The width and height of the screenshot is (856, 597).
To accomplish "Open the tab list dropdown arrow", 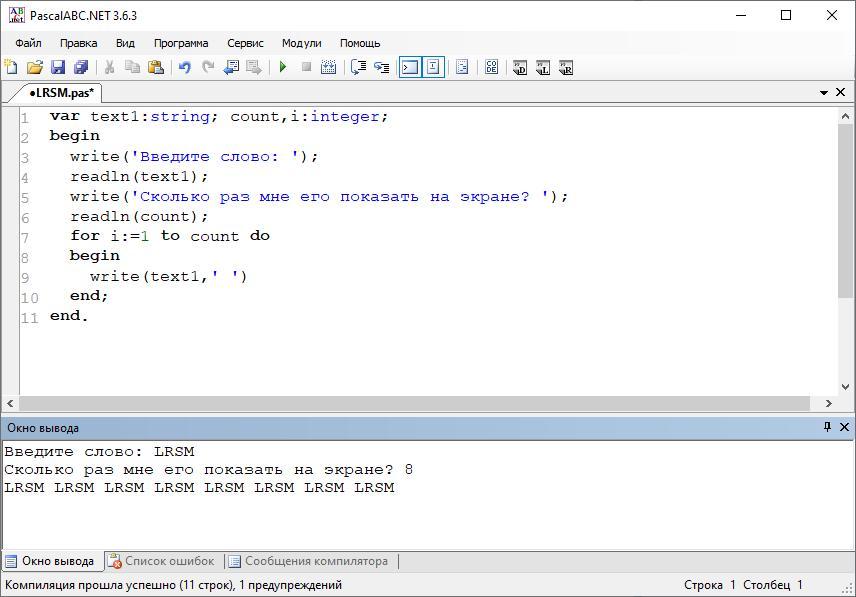I will (824, 93).
